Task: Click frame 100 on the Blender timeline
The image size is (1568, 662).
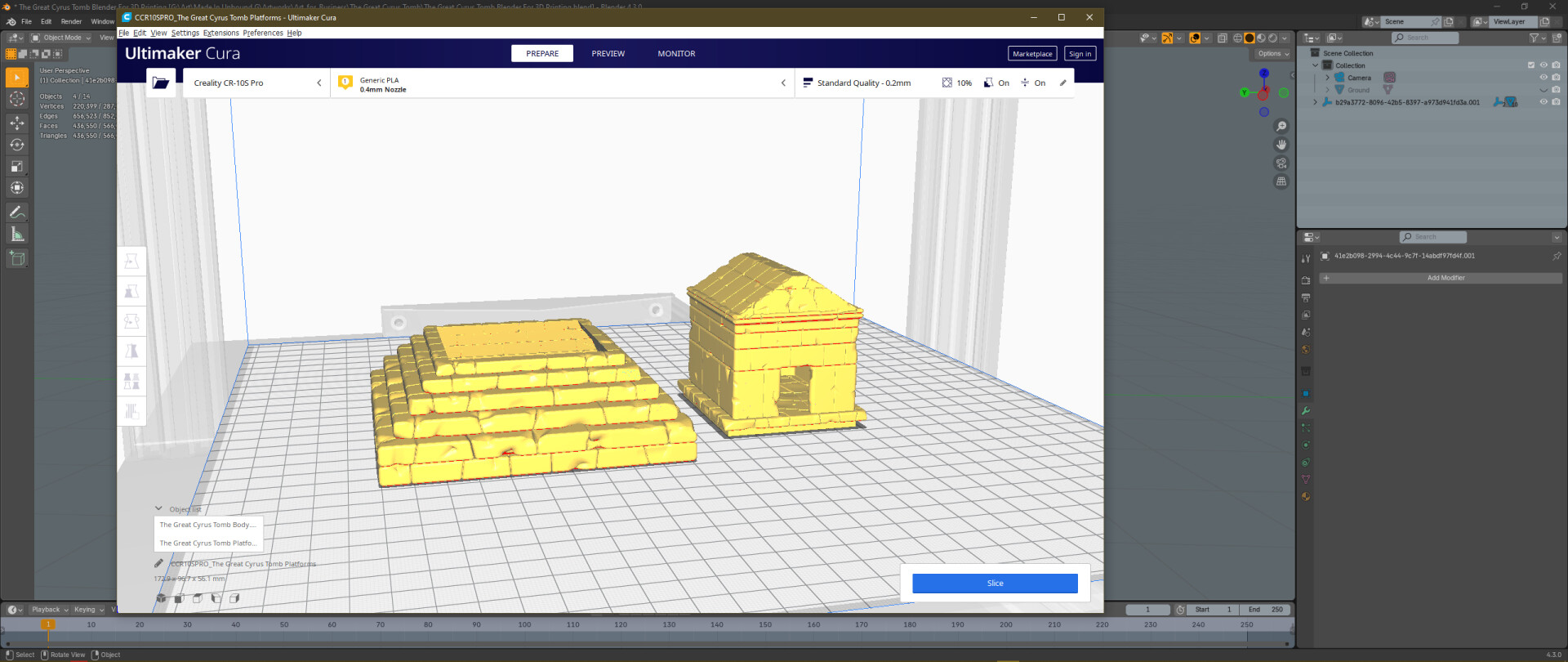Action: [524, 625]
